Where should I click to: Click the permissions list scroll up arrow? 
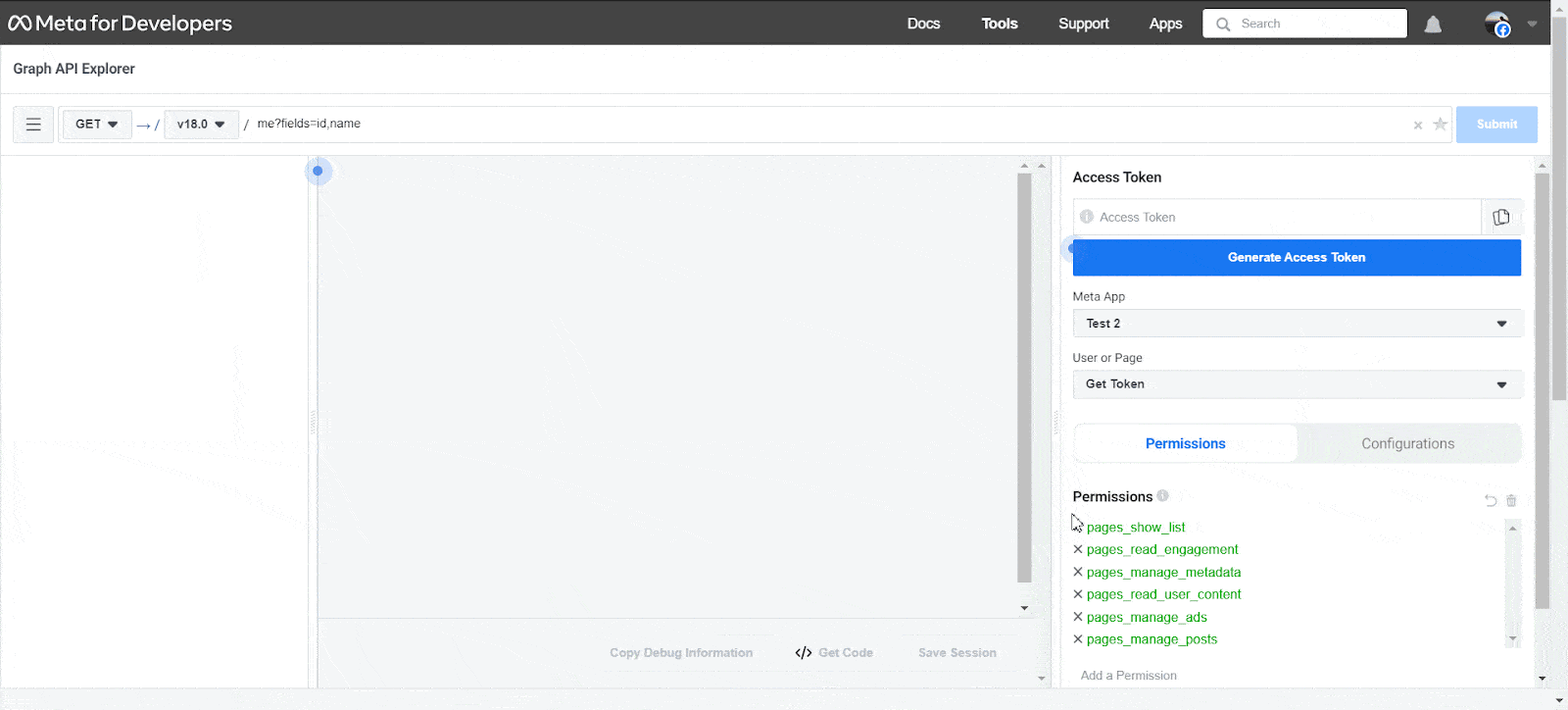[1512, 529]
